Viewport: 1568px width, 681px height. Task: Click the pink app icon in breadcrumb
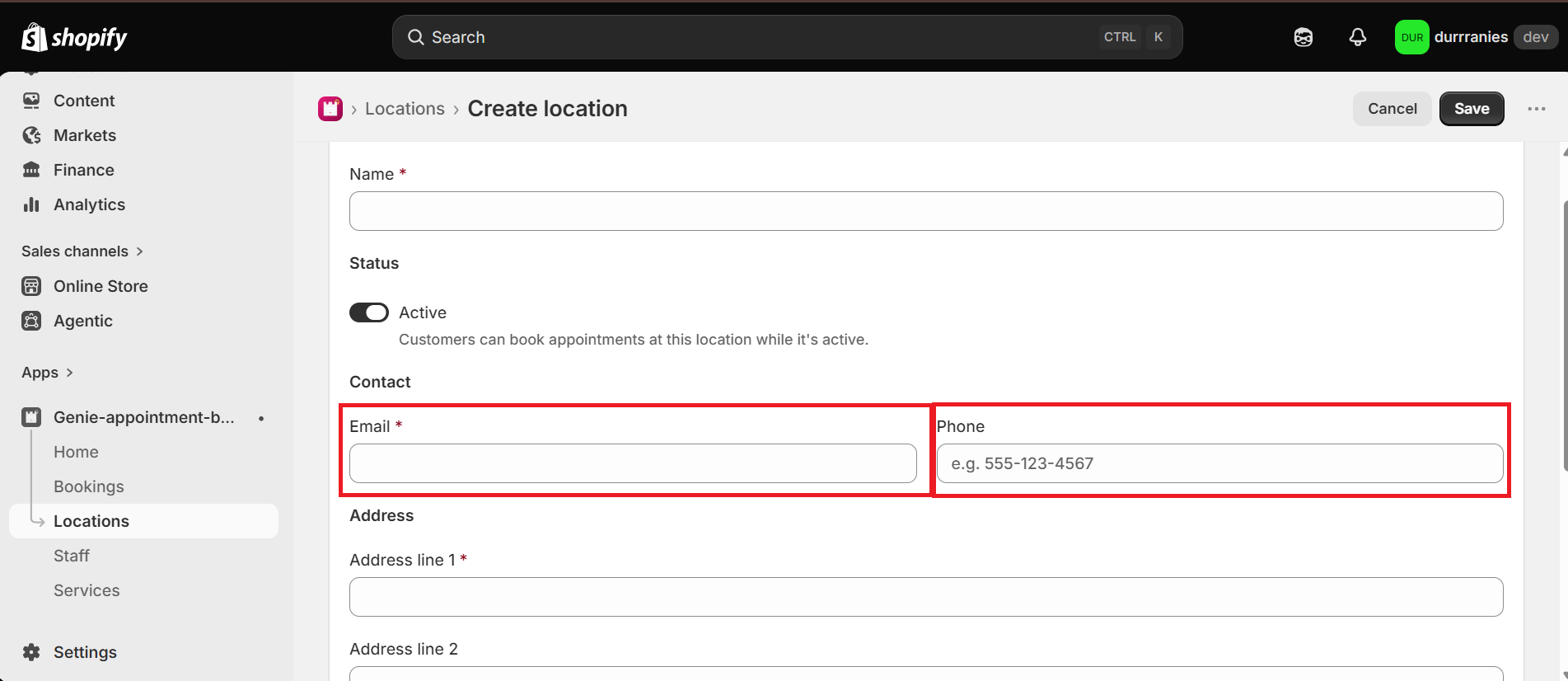click(330, 109)
